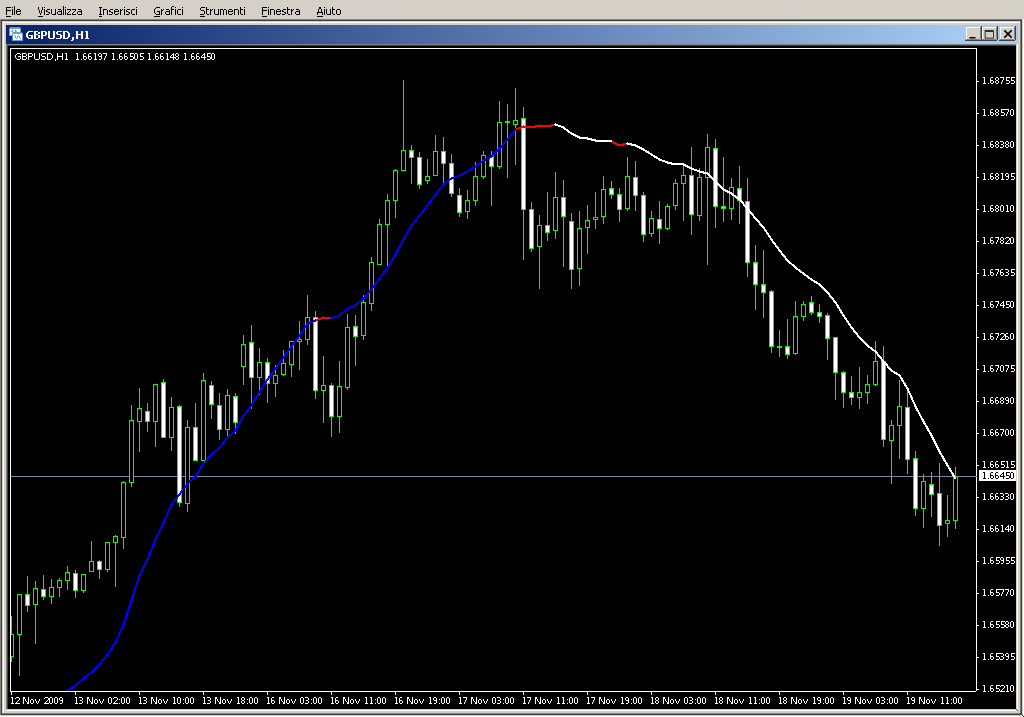The height and width of the screenshot is (717, 1024).
Task: Open the Inserisci menu
Action: [118, 11]
